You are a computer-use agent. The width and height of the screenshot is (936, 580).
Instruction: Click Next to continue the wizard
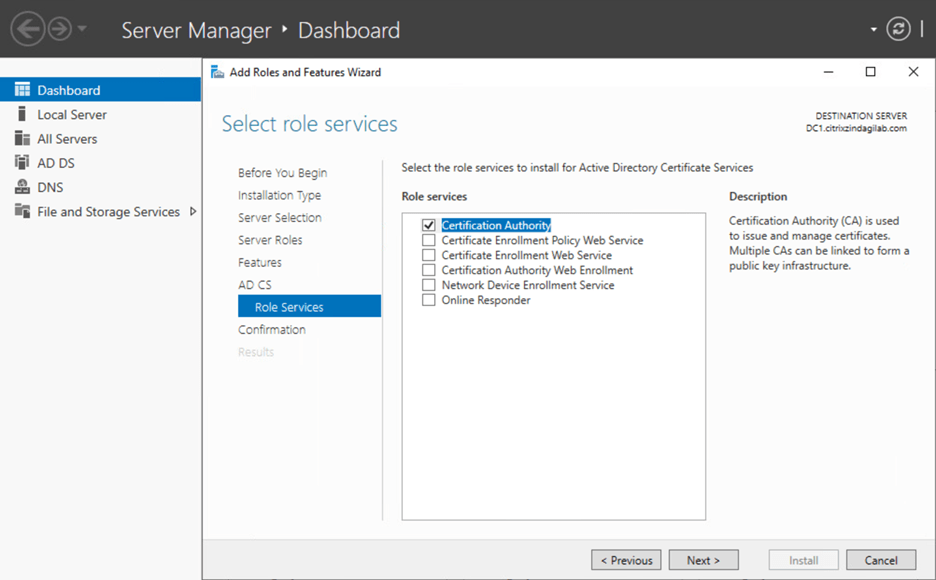(703, 560)
